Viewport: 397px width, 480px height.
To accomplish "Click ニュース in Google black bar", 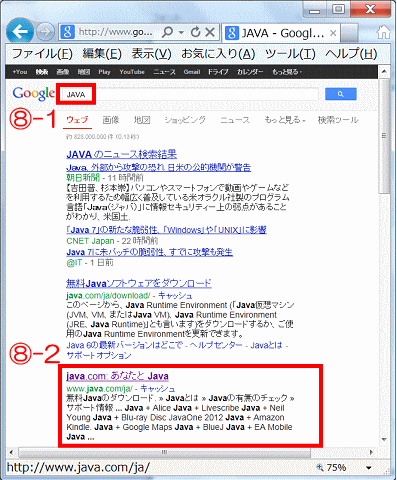I will pyautogui.click(x=164, y=72).
